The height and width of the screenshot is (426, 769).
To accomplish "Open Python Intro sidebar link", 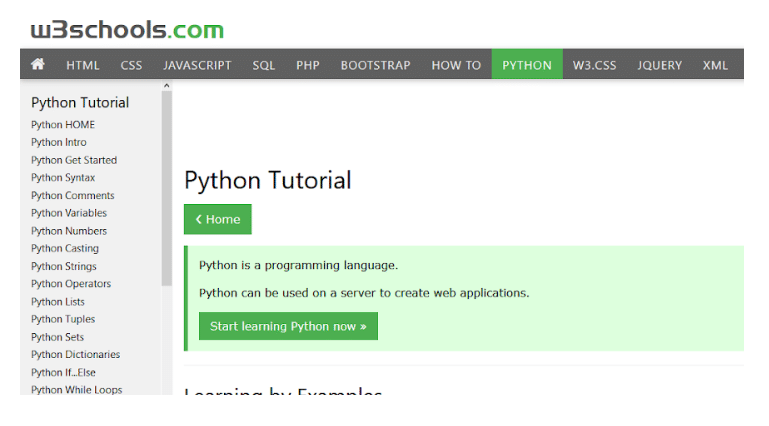I will tap(59, 142).
